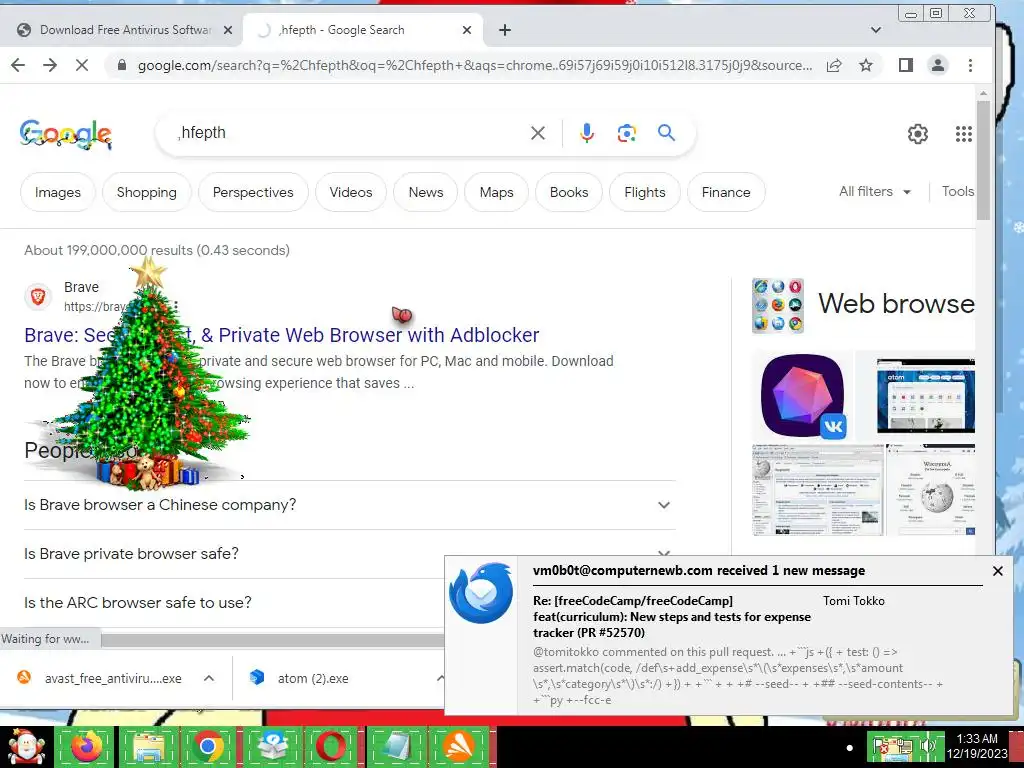Close the Download Free Antivirus tab

[227, 30]
